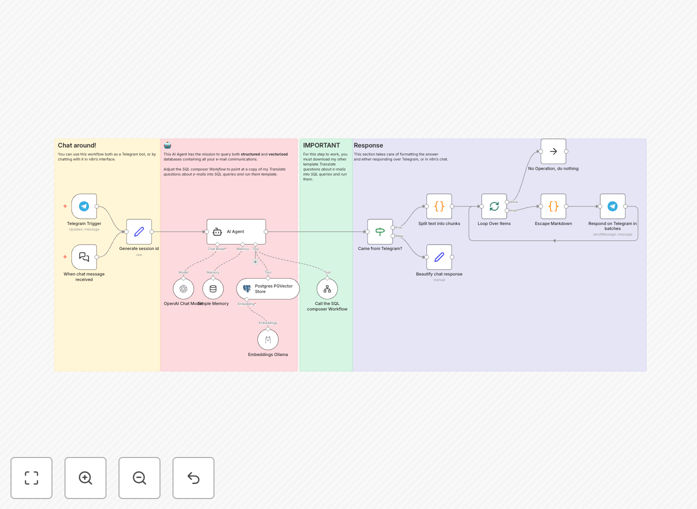Image resolution: width=697 pixels, height=509 pixels.
Task: Click the zoom in button
Action: point(85,478)
